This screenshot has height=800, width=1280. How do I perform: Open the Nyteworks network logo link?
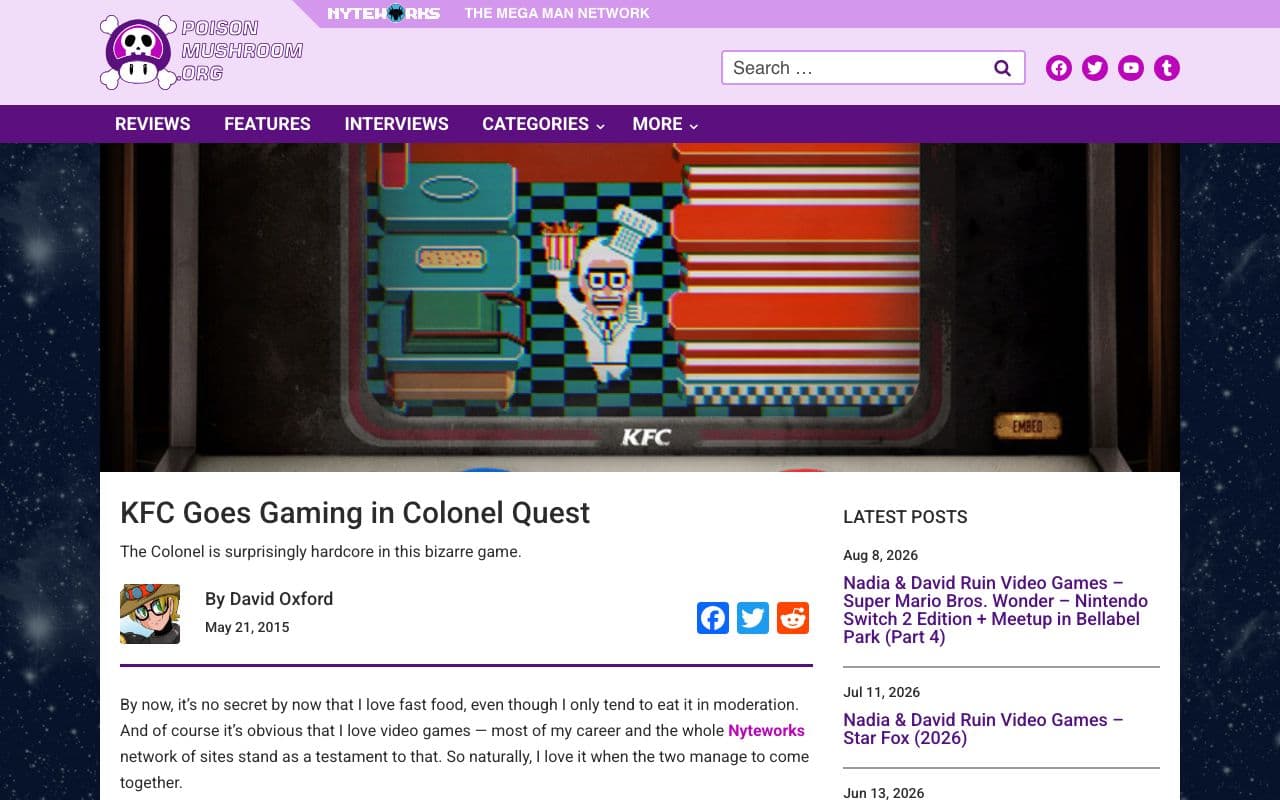click(x=384, y=13)
